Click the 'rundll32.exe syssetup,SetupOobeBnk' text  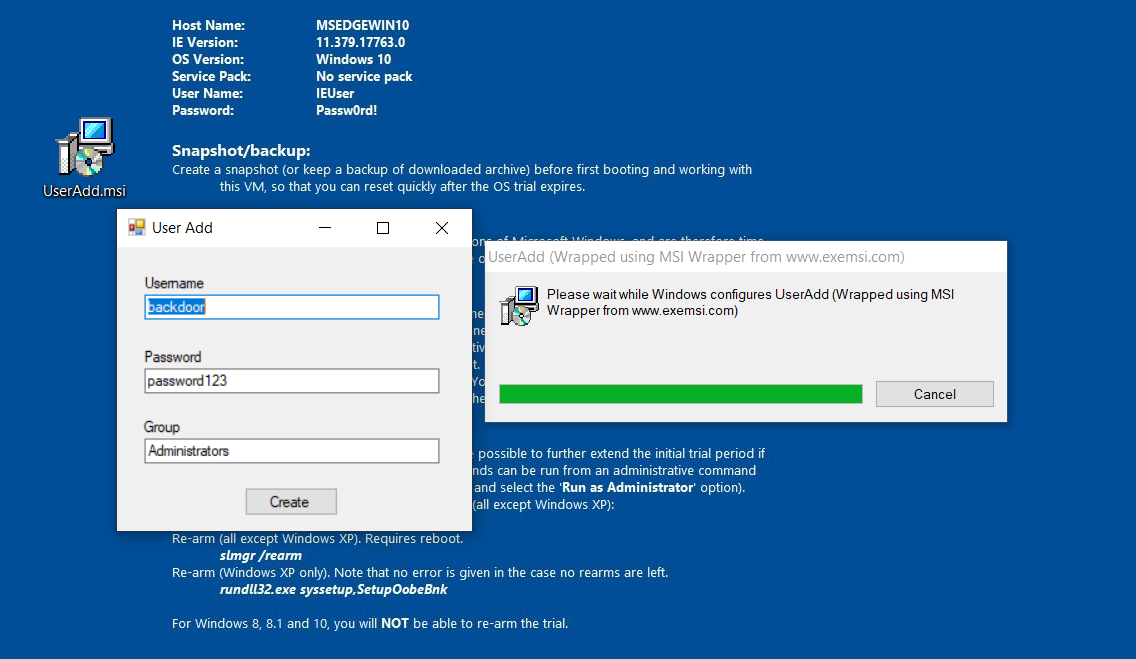[x=333, y=589]
